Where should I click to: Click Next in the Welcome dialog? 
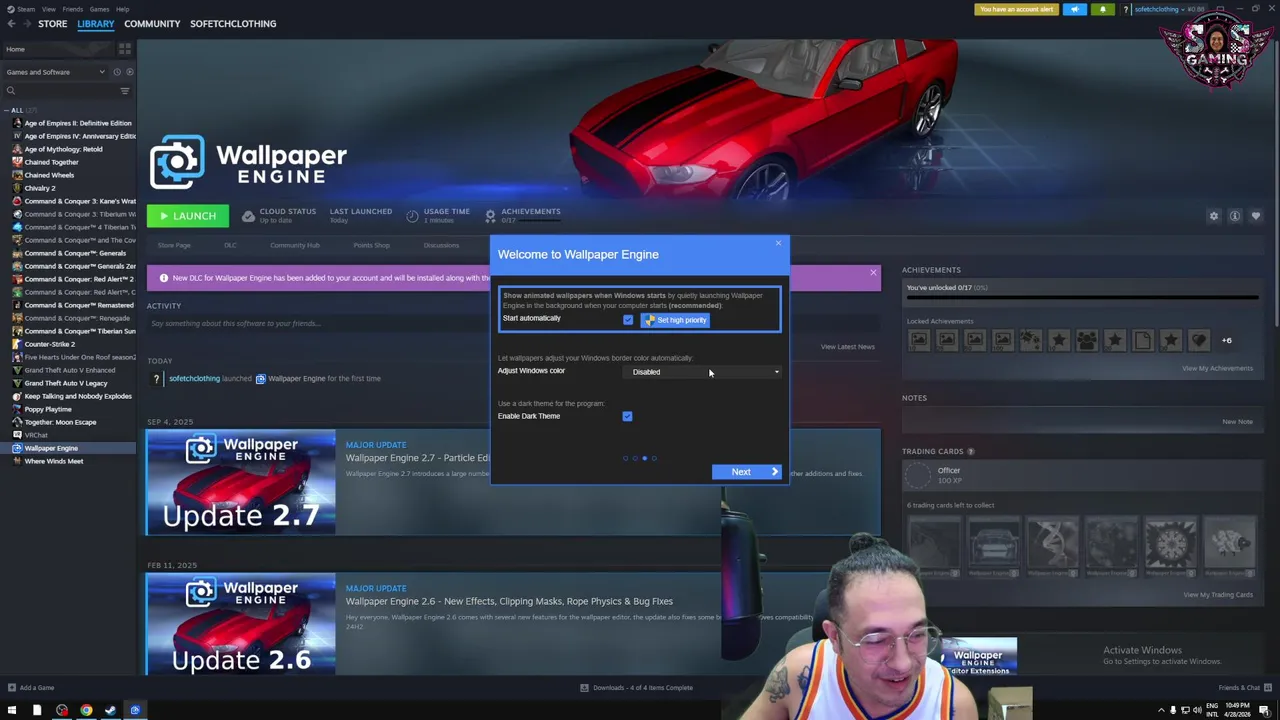[746, 472]
